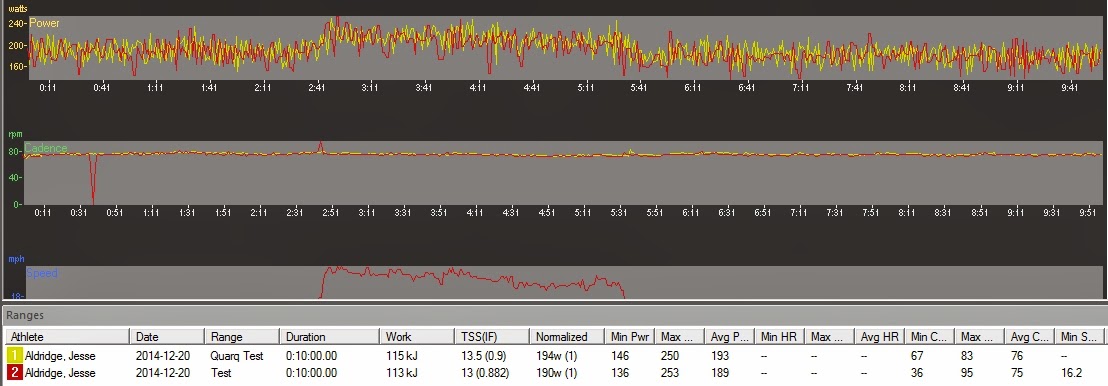The height and width of the screenshot is (386, 1108).
Task: Click the 0:10:00.00 duration in the Test row
Action: pyautogui.click(x=312, y=373)
